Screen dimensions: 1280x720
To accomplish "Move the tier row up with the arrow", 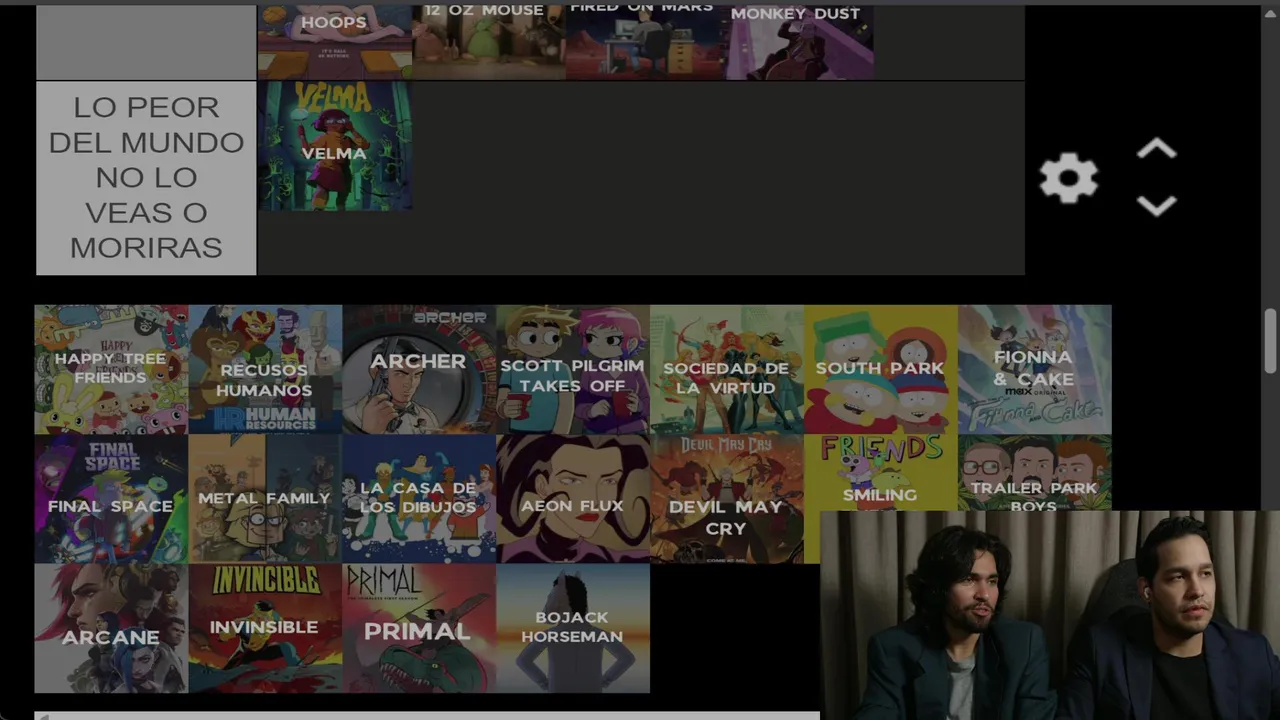I will [1156, 150].
